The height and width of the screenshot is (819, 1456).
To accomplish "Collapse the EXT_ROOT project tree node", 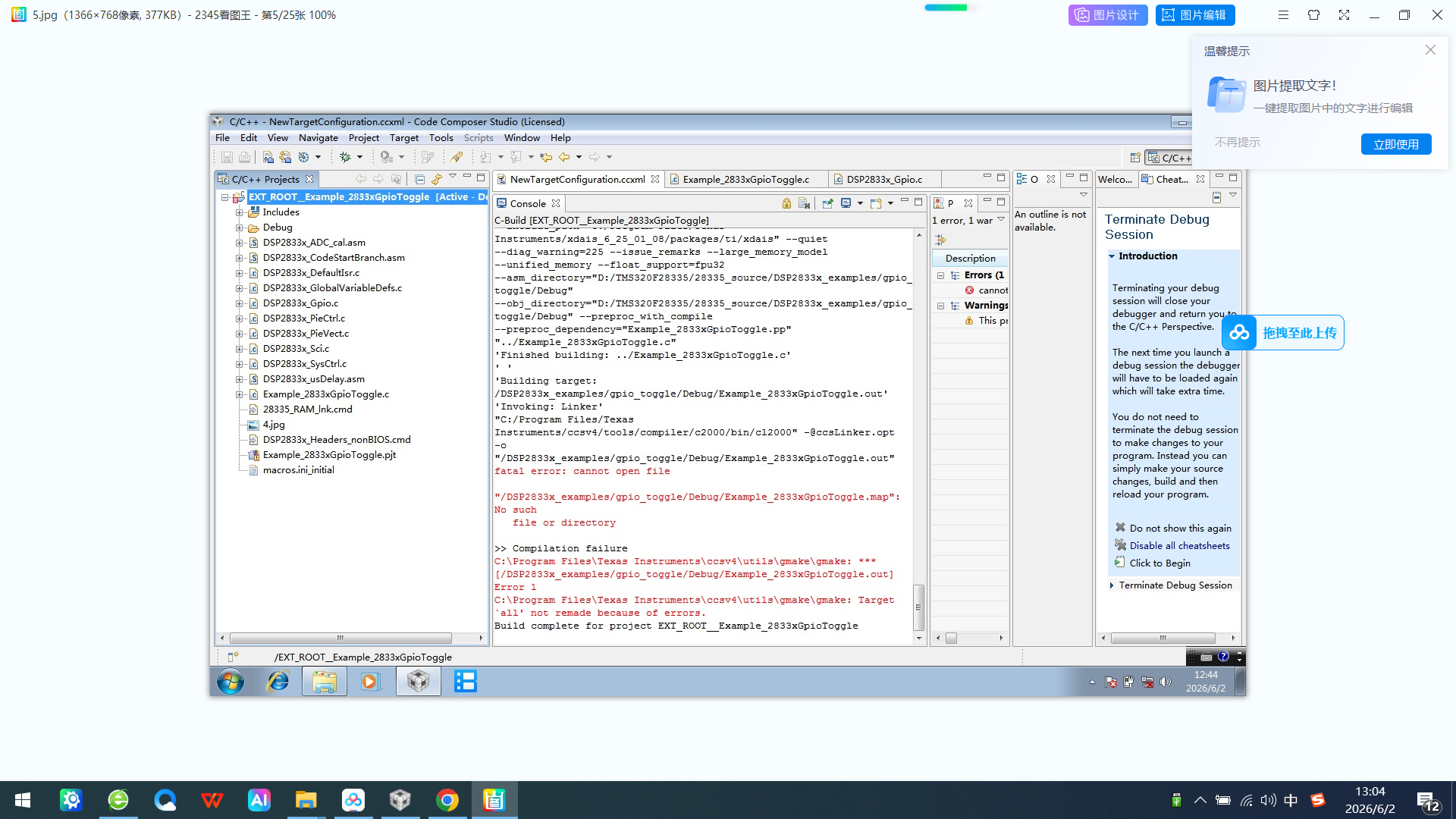I will point(225,197).
